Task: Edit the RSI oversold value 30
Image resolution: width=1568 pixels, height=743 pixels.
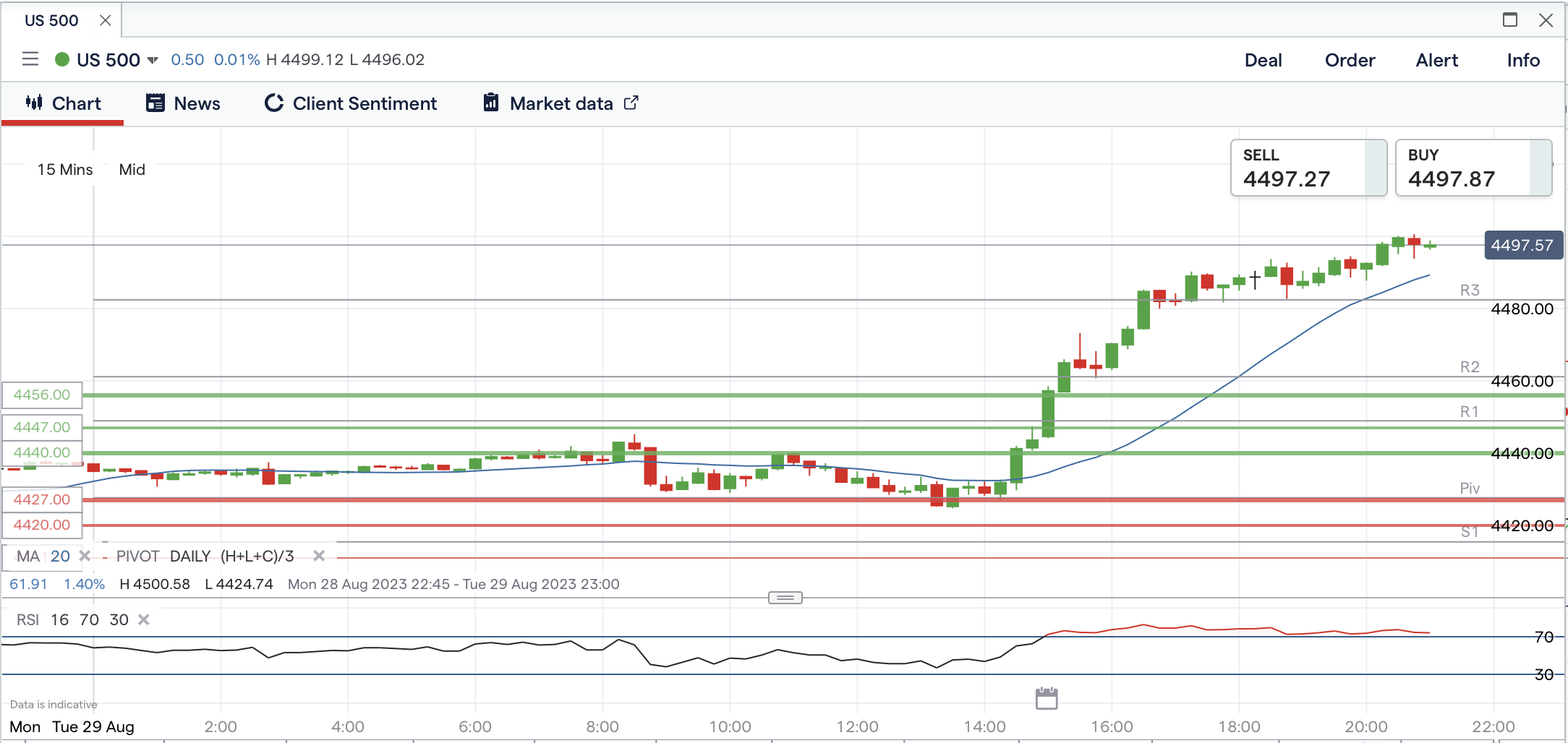Action: pyautogui.click(x=119, y=619)
